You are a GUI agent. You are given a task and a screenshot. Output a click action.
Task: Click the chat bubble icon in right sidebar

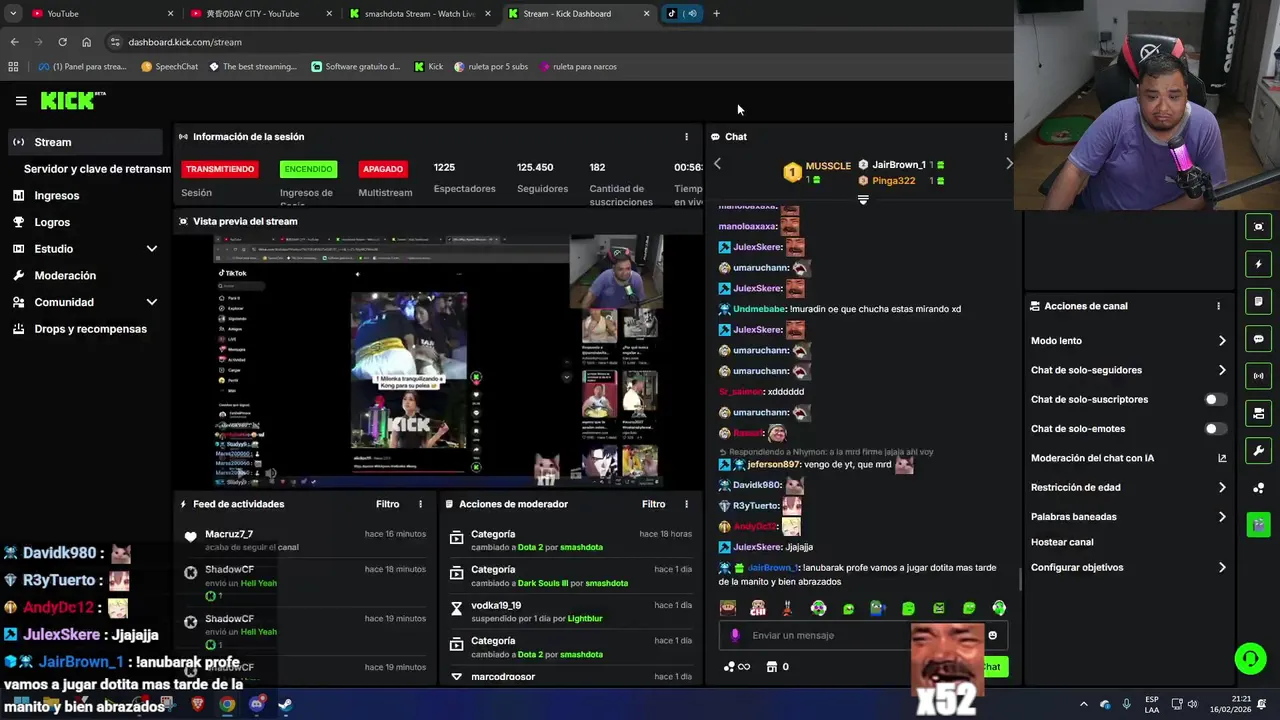1259,339
